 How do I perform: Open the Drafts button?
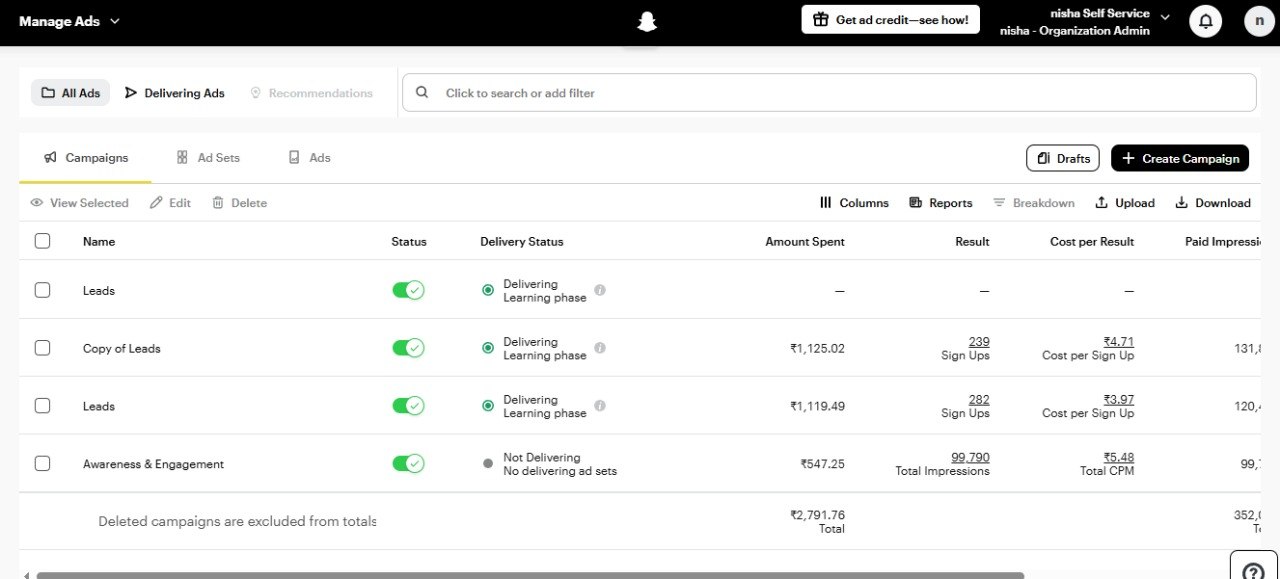tap(1063, 158)
